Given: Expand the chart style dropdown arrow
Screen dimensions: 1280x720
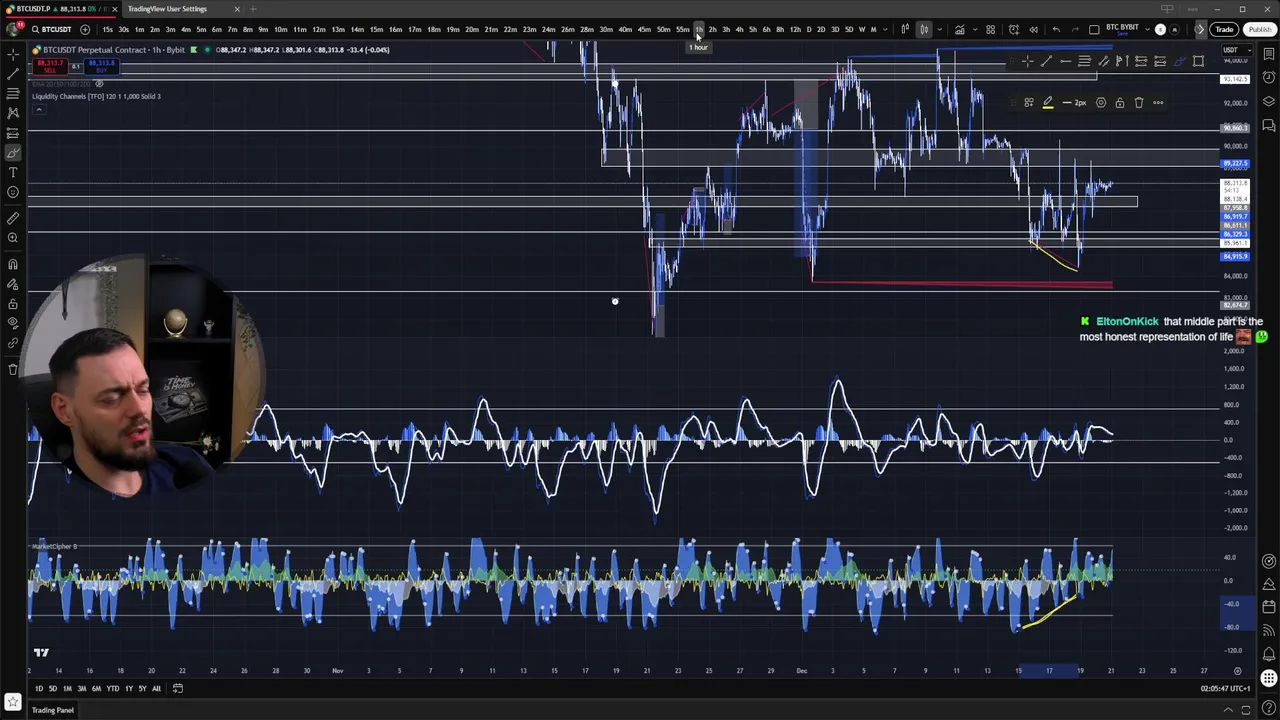Looking at the screenshot, I should point(939,29).
